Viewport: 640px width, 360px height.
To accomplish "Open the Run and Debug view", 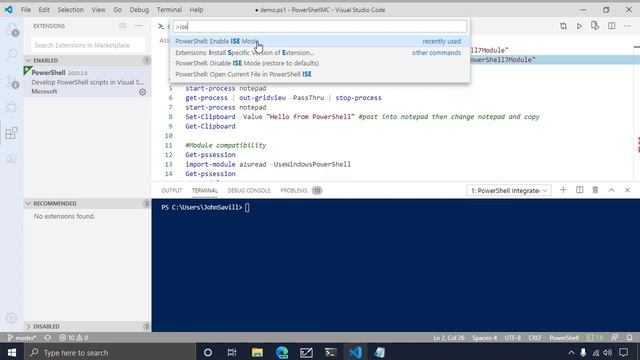I will (x=11, y=107).
